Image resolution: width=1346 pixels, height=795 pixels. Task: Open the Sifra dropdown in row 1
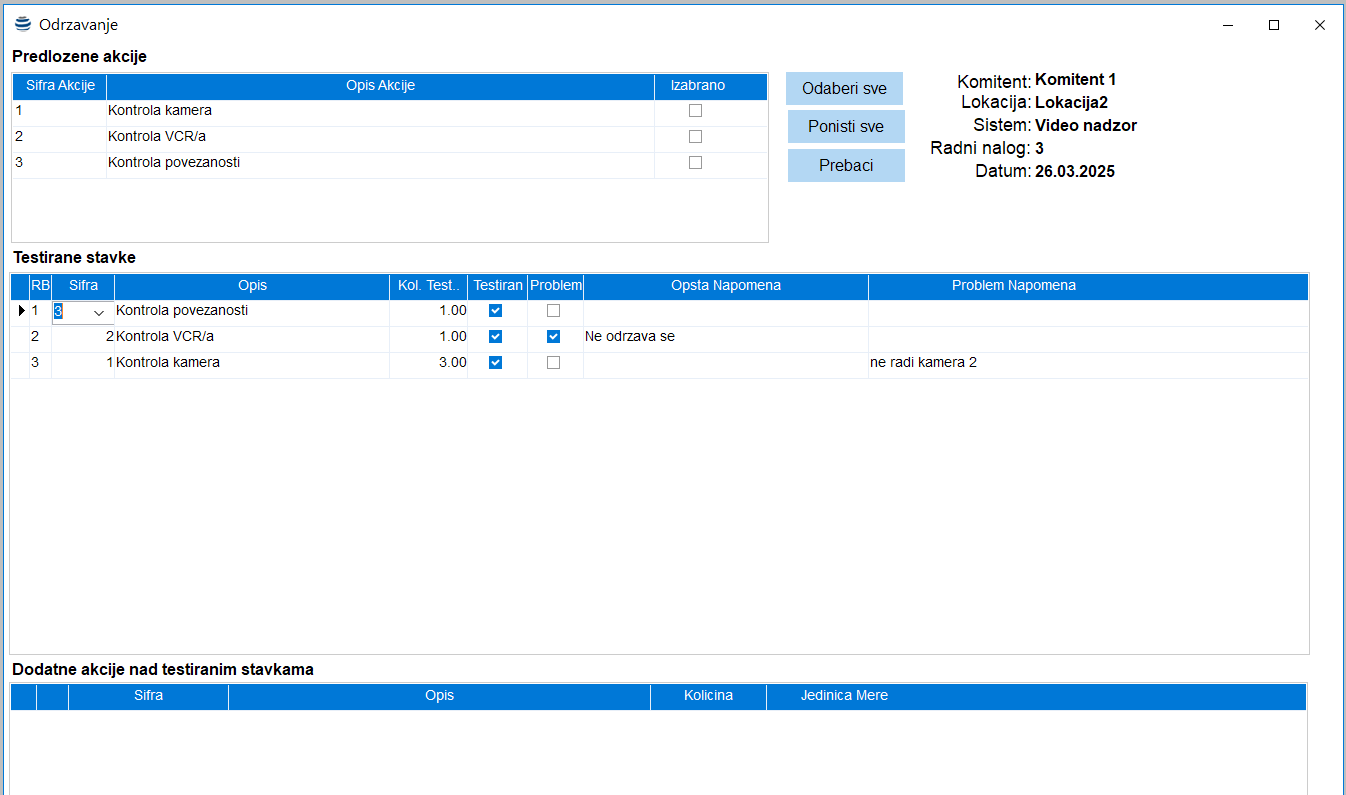(x=99, y=312)
